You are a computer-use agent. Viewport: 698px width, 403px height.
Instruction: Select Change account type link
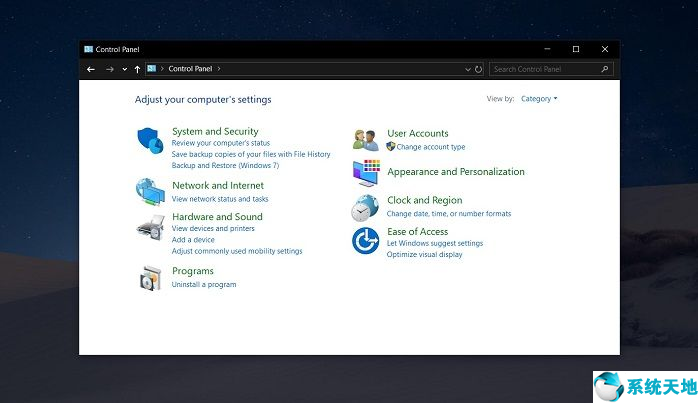pyautogui.click(x=431, y=147)
